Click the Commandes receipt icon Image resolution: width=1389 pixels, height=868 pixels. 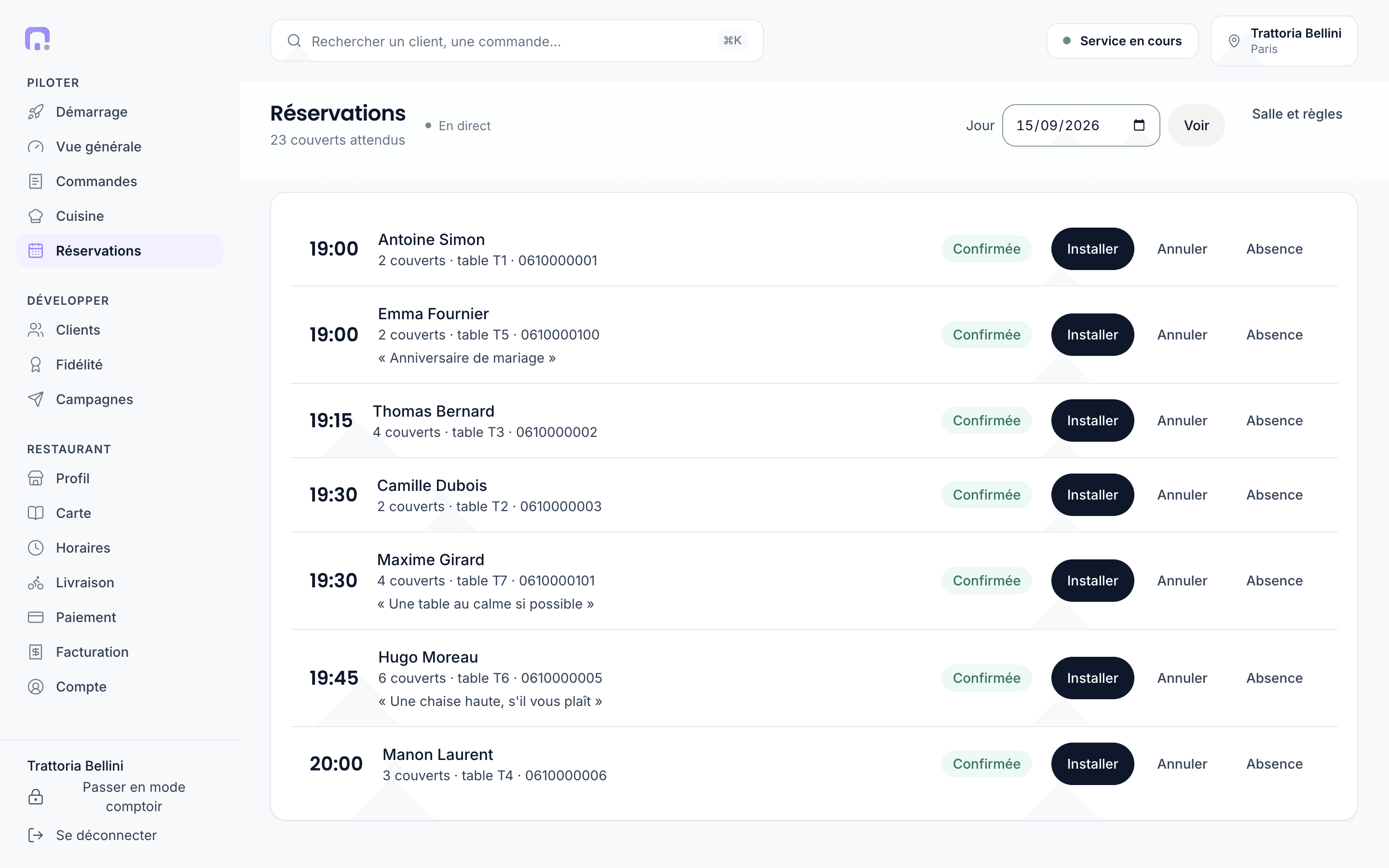[x=36, y=181]
